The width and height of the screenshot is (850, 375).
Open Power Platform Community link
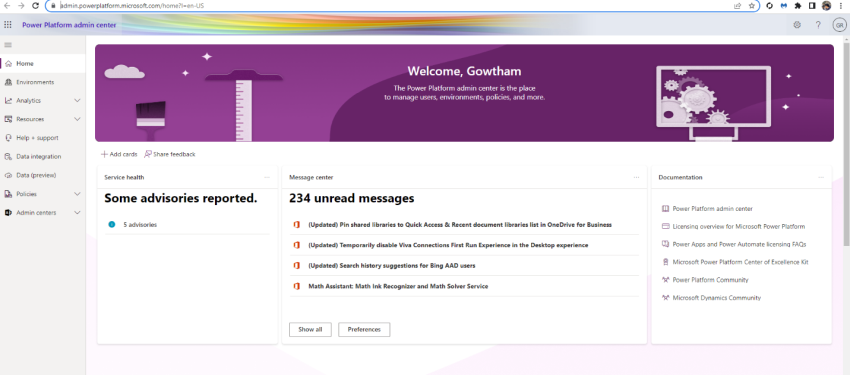(x=710, y=280)
